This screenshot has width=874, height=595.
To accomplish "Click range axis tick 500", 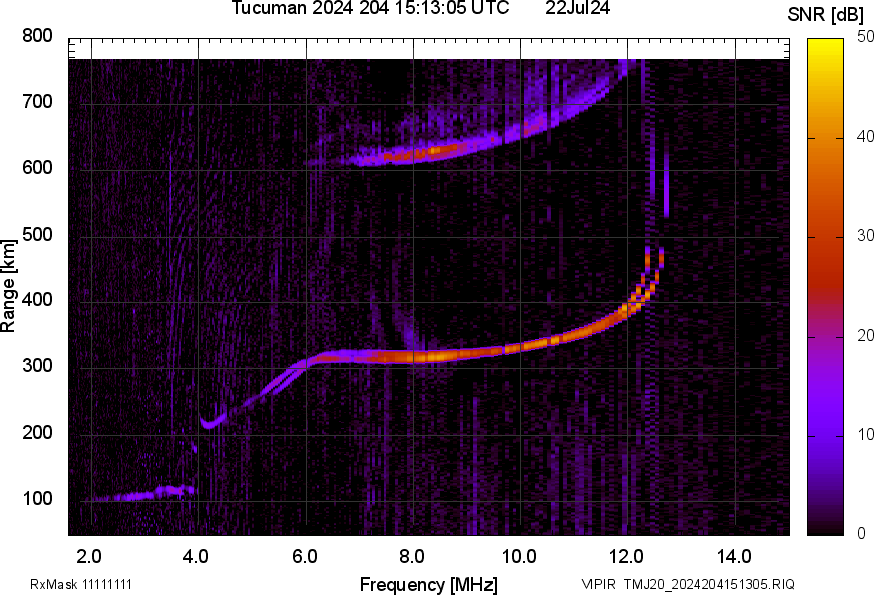I will [37, 234].
